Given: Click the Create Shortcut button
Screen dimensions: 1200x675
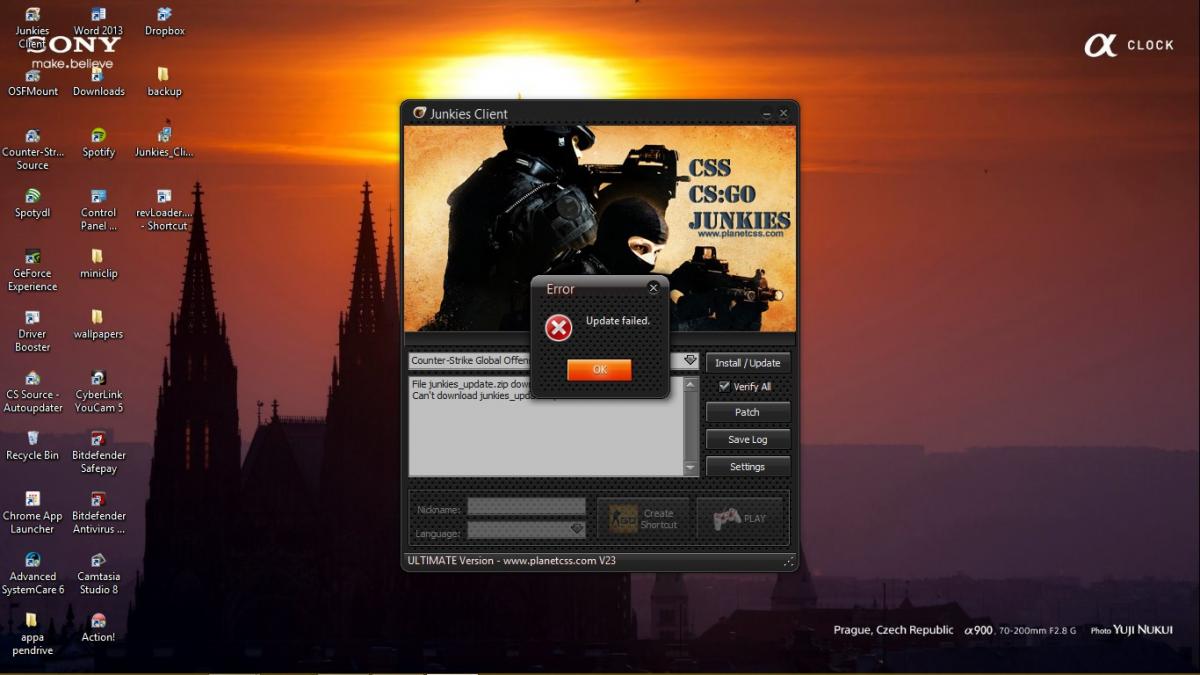Looking at the screenshot, I should click(643, 519).
